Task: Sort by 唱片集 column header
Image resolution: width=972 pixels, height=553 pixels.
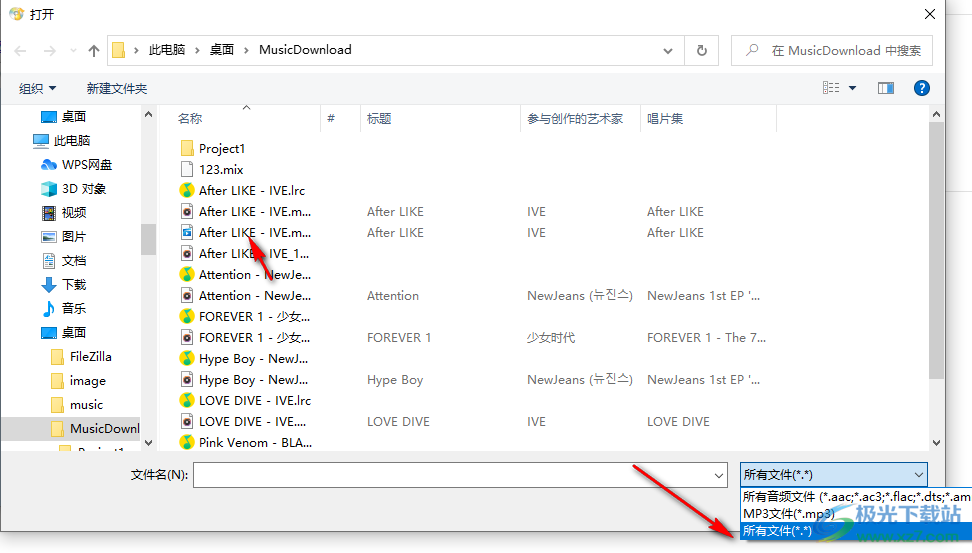Action: [x=665, y=118]
